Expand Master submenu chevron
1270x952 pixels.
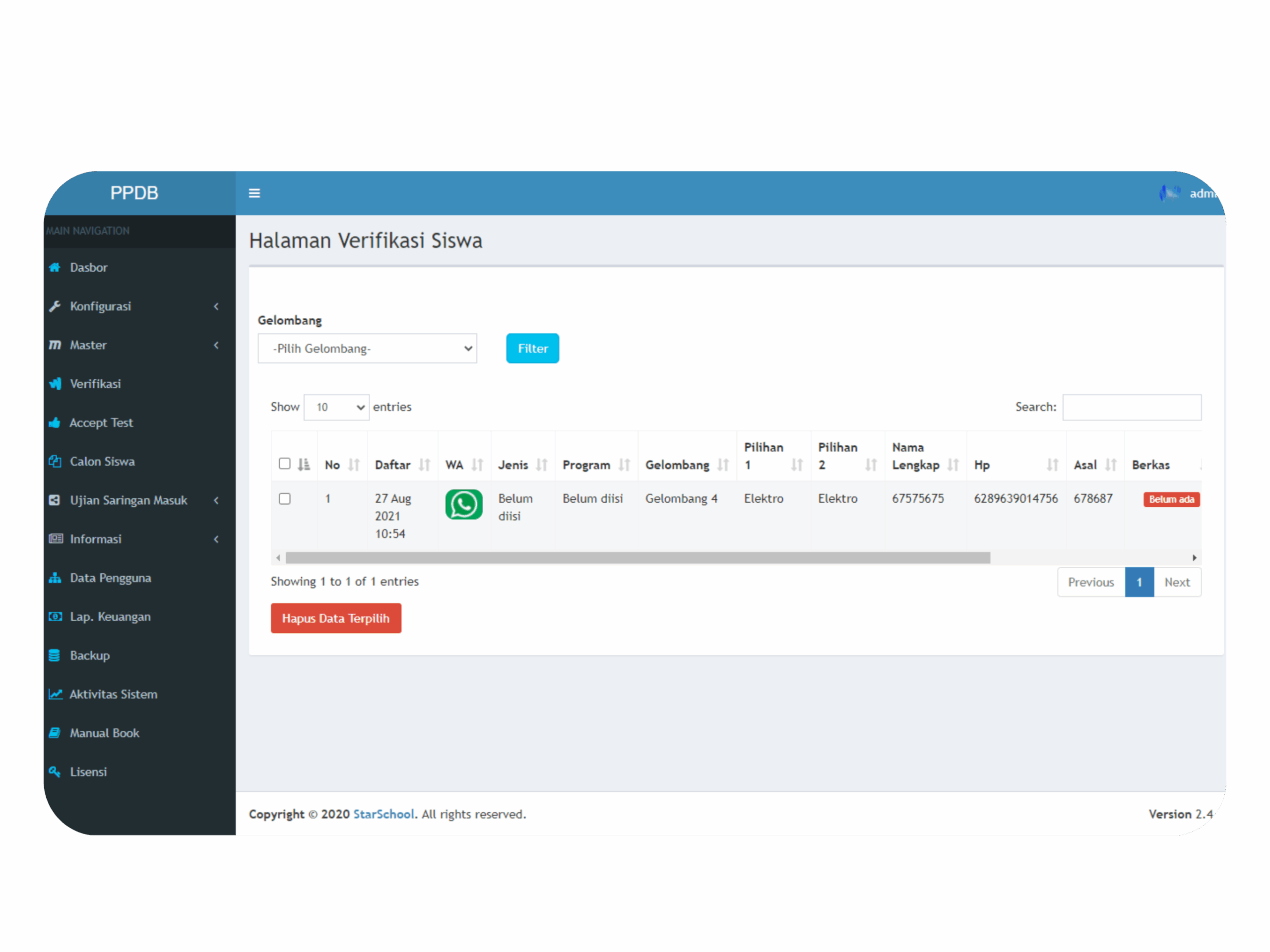pyautogui.click(x=216, y=345)
